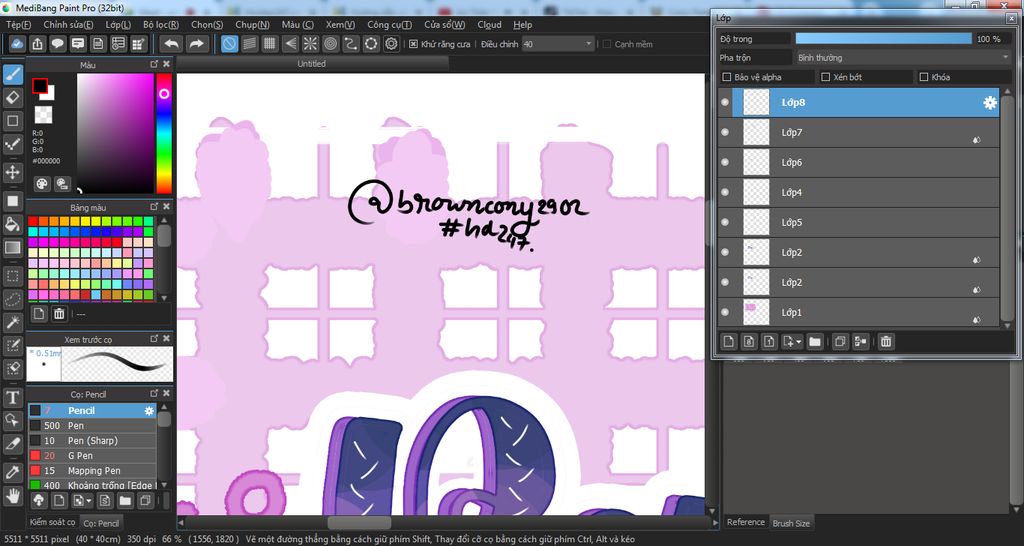Open the gear settings of Lớp8 layer
This screenshot has height=546, width=1024.
(990, 103)
